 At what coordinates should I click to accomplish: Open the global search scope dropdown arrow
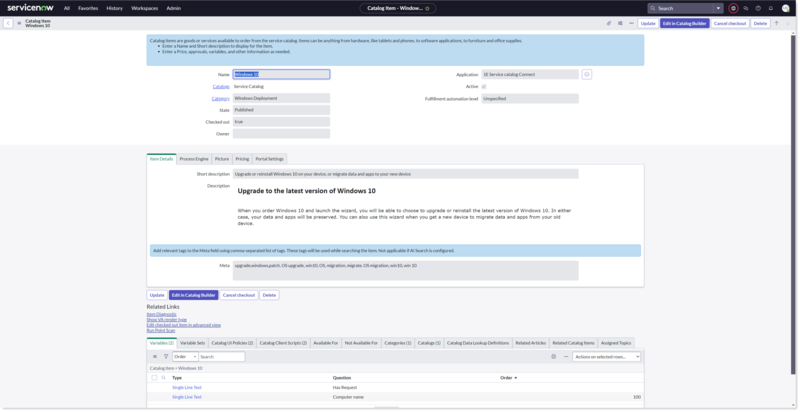point(718,8)
